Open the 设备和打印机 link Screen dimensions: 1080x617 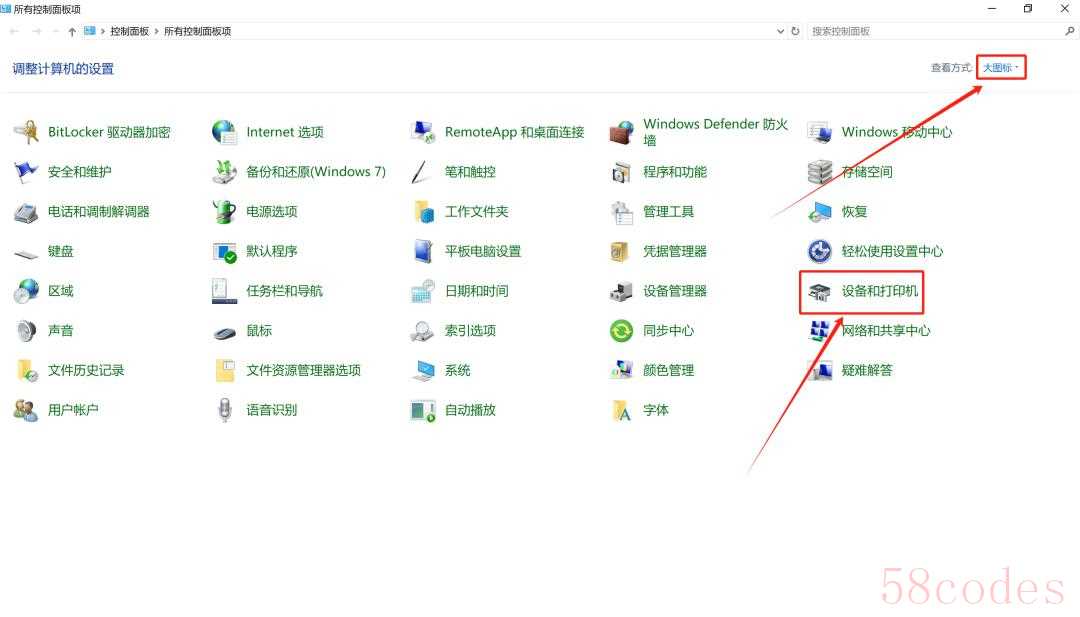(x=880, y=291)
